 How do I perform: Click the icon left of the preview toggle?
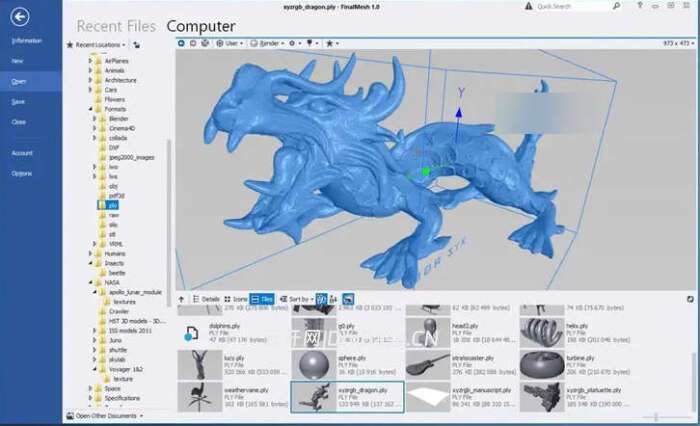(x=333, y=299)
